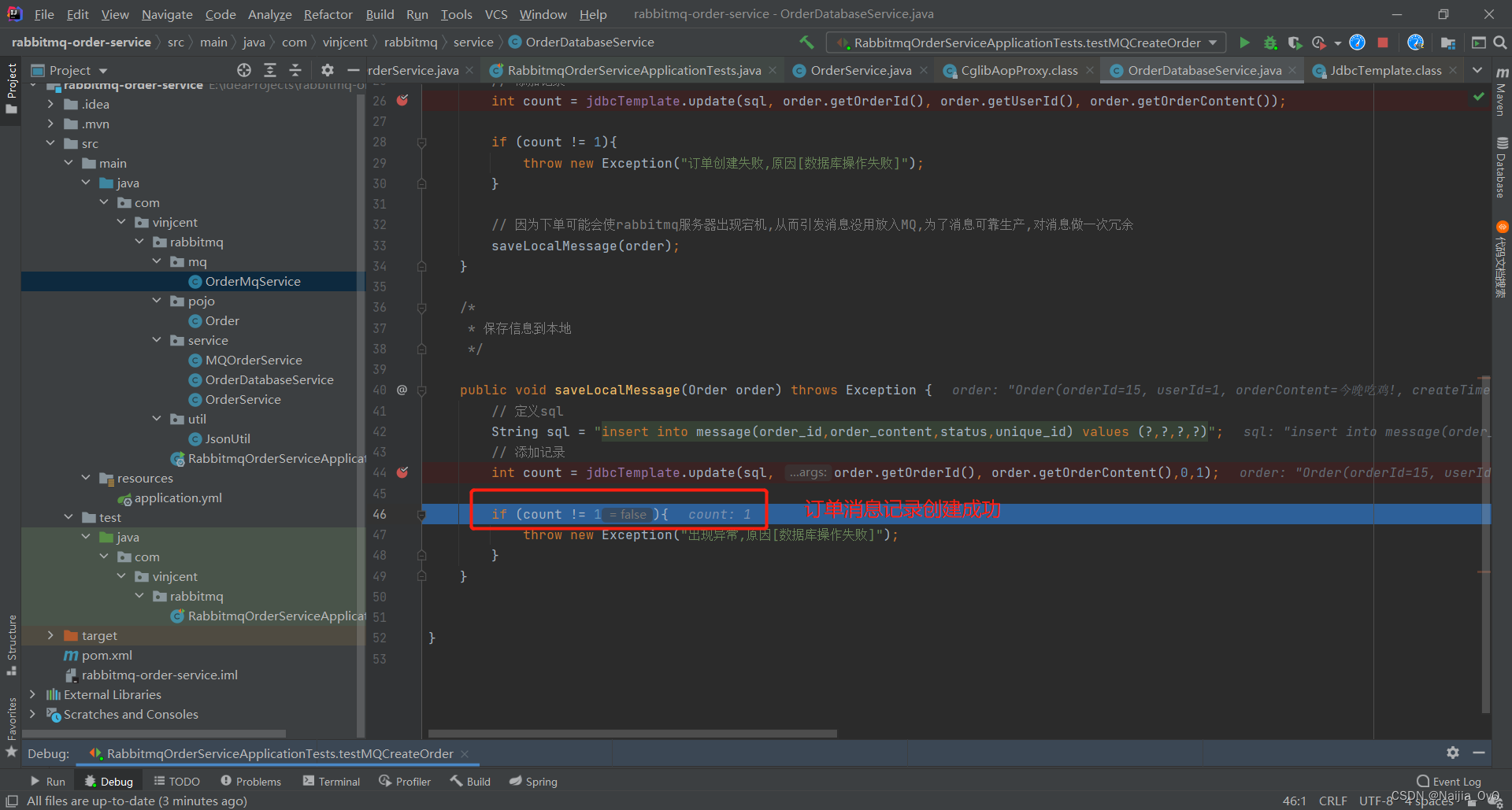Click the Debug bug icon in toolbar
Image resolution: width=1512 pixels, height=810 pixels.
[1269, 43]
